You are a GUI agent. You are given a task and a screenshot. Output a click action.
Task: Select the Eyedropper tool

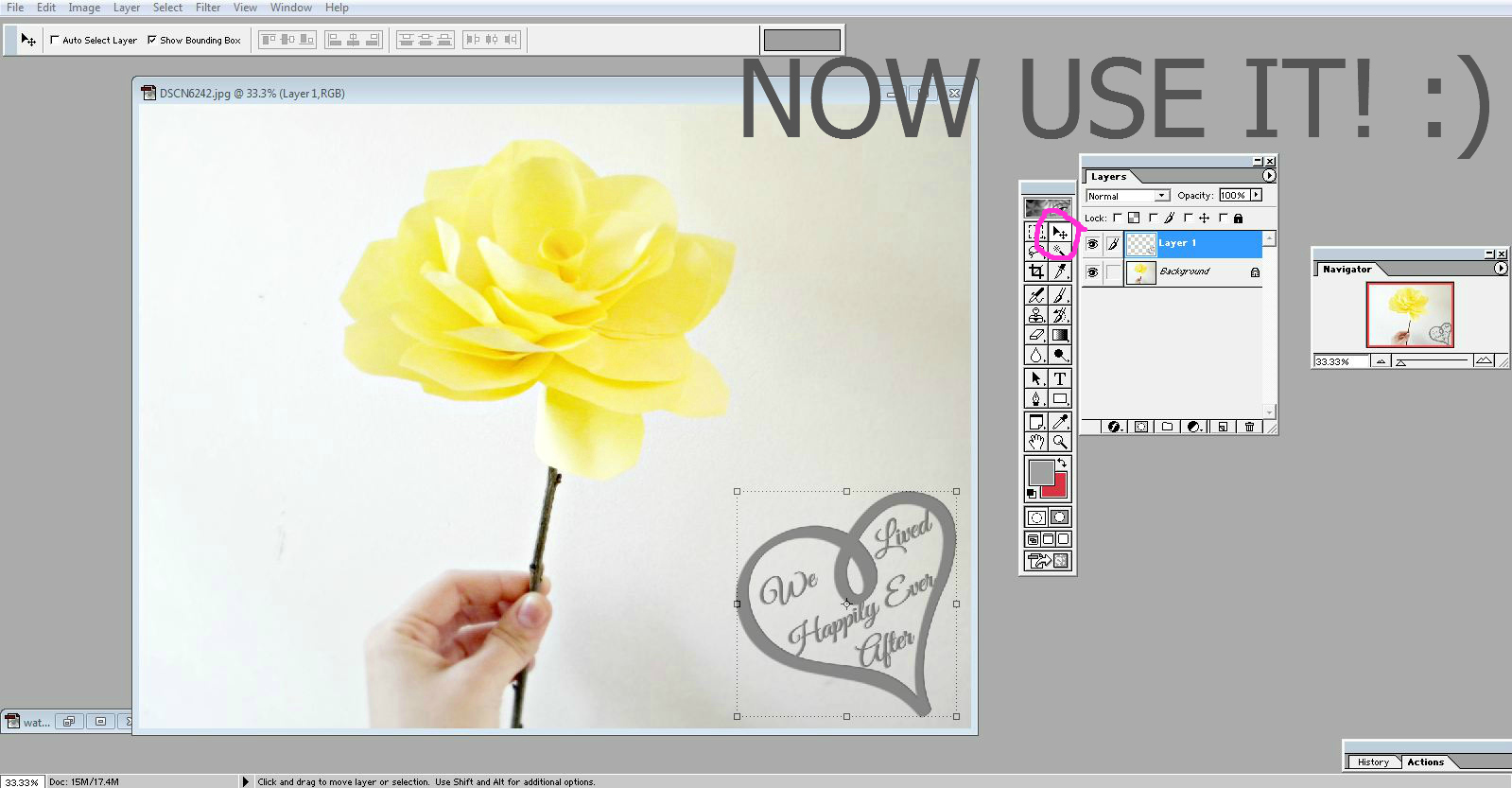point(1060,422)
